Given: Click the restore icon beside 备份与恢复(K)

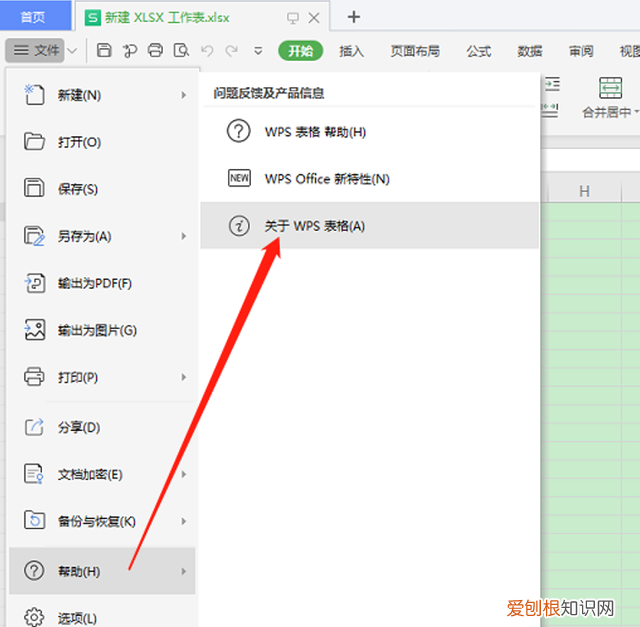Looking at the screenshot, I should click(34, 520).
